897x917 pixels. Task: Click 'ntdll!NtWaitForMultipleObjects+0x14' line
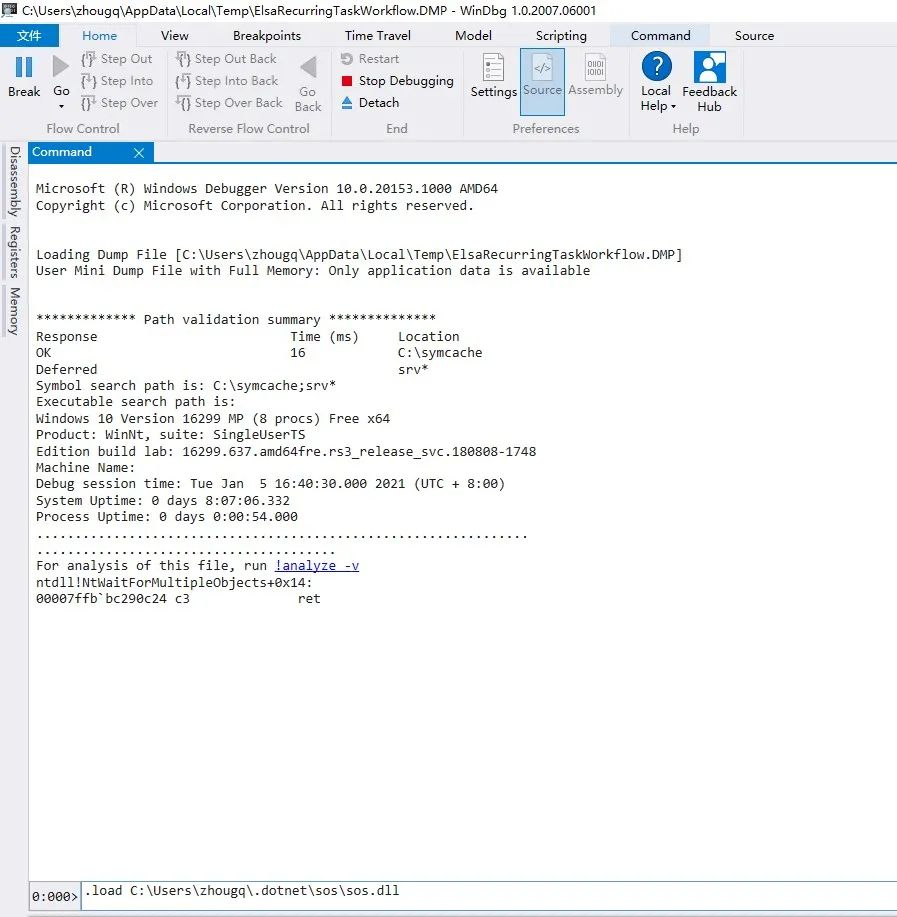tap(174, 582)
